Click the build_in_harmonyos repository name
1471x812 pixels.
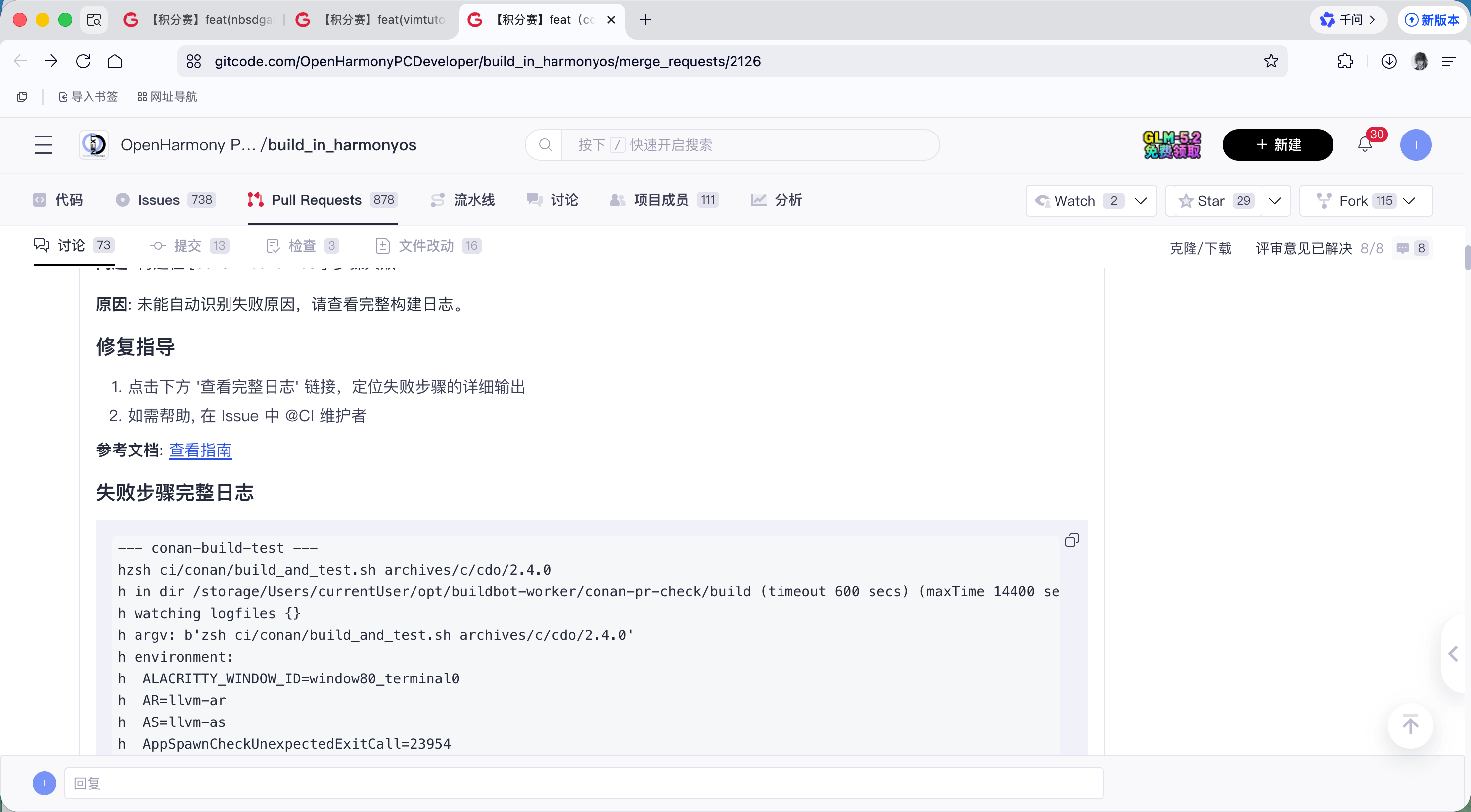tap(342, 145)
